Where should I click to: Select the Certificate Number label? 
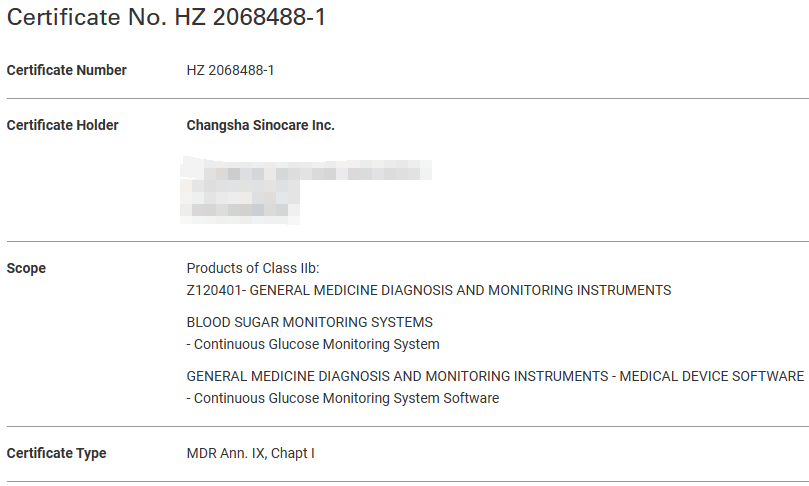coord(67,70)
